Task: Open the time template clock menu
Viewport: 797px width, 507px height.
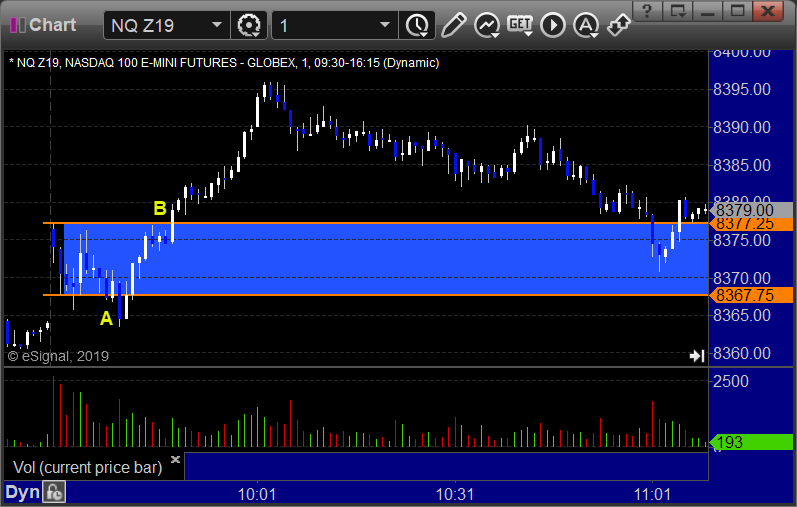Action: coord(417,25)
